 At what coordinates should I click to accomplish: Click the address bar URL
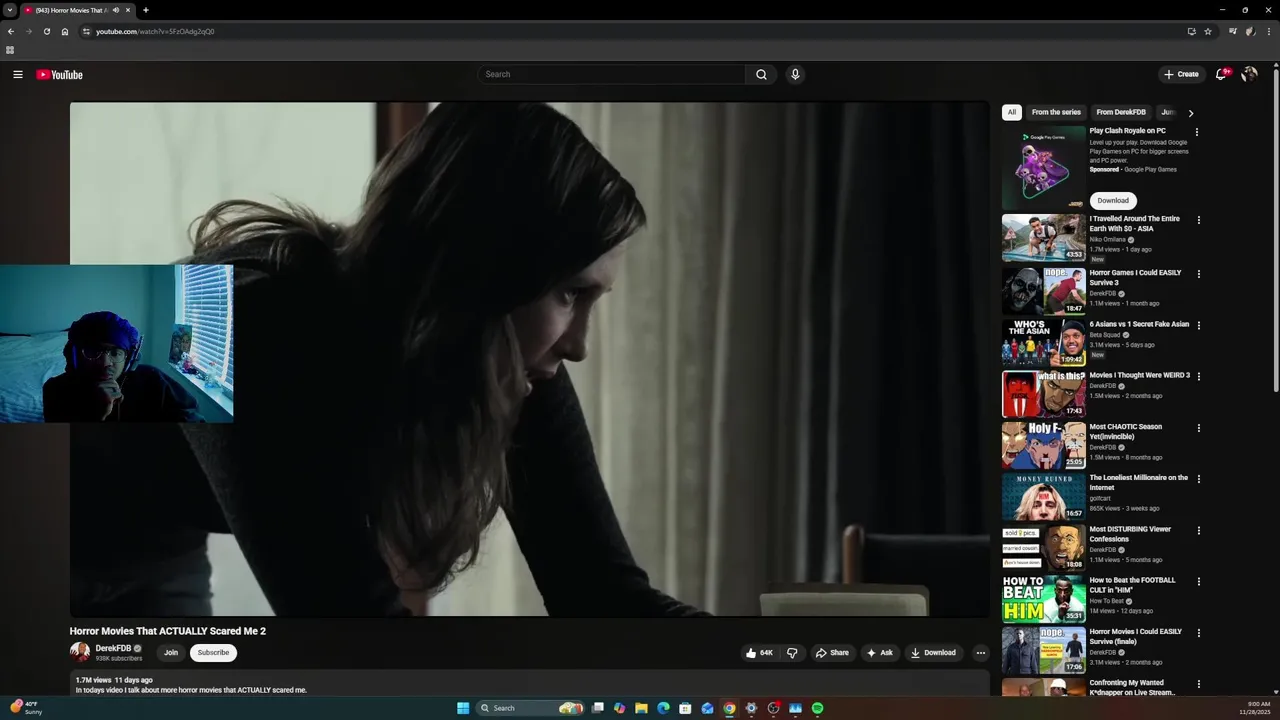155,31
